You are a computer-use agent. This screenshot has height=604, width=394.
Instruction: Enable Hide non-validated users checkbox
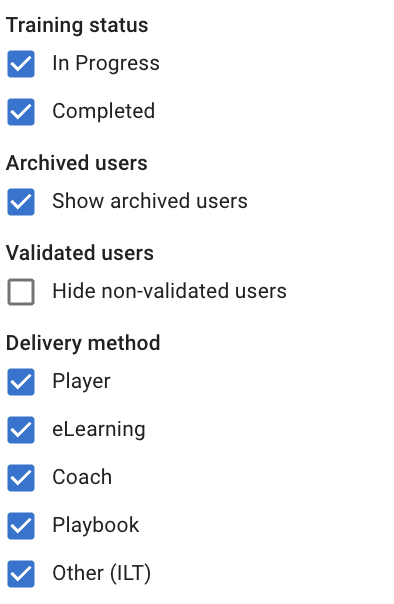point(21,292)
